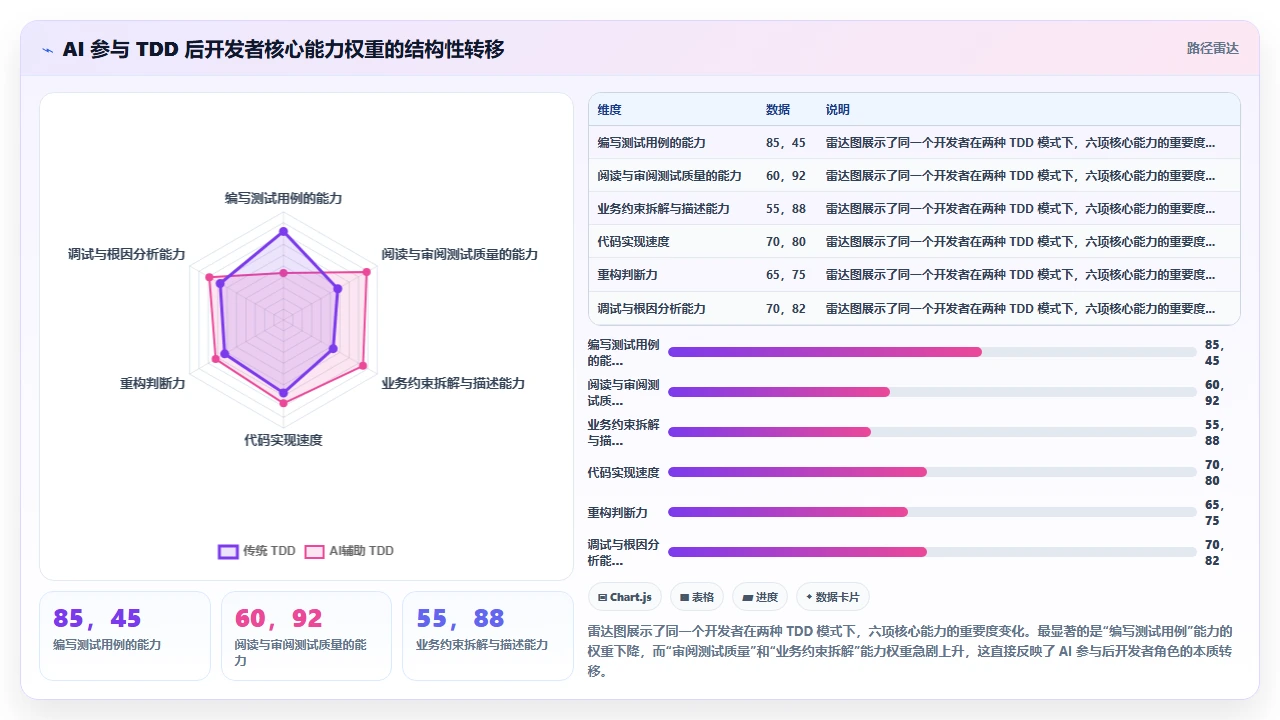The width and height of the screenshot is (1280, 720).
Task: Click the 维度 column header
Action: tap(609, 110)
